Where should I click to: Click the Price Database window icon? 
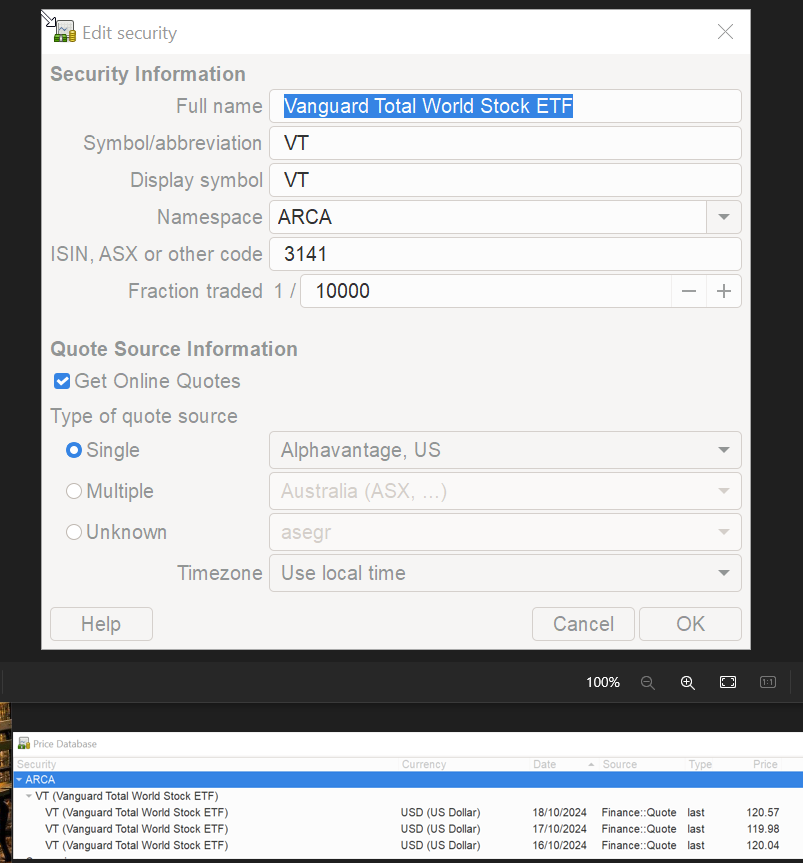click(24, 744)
